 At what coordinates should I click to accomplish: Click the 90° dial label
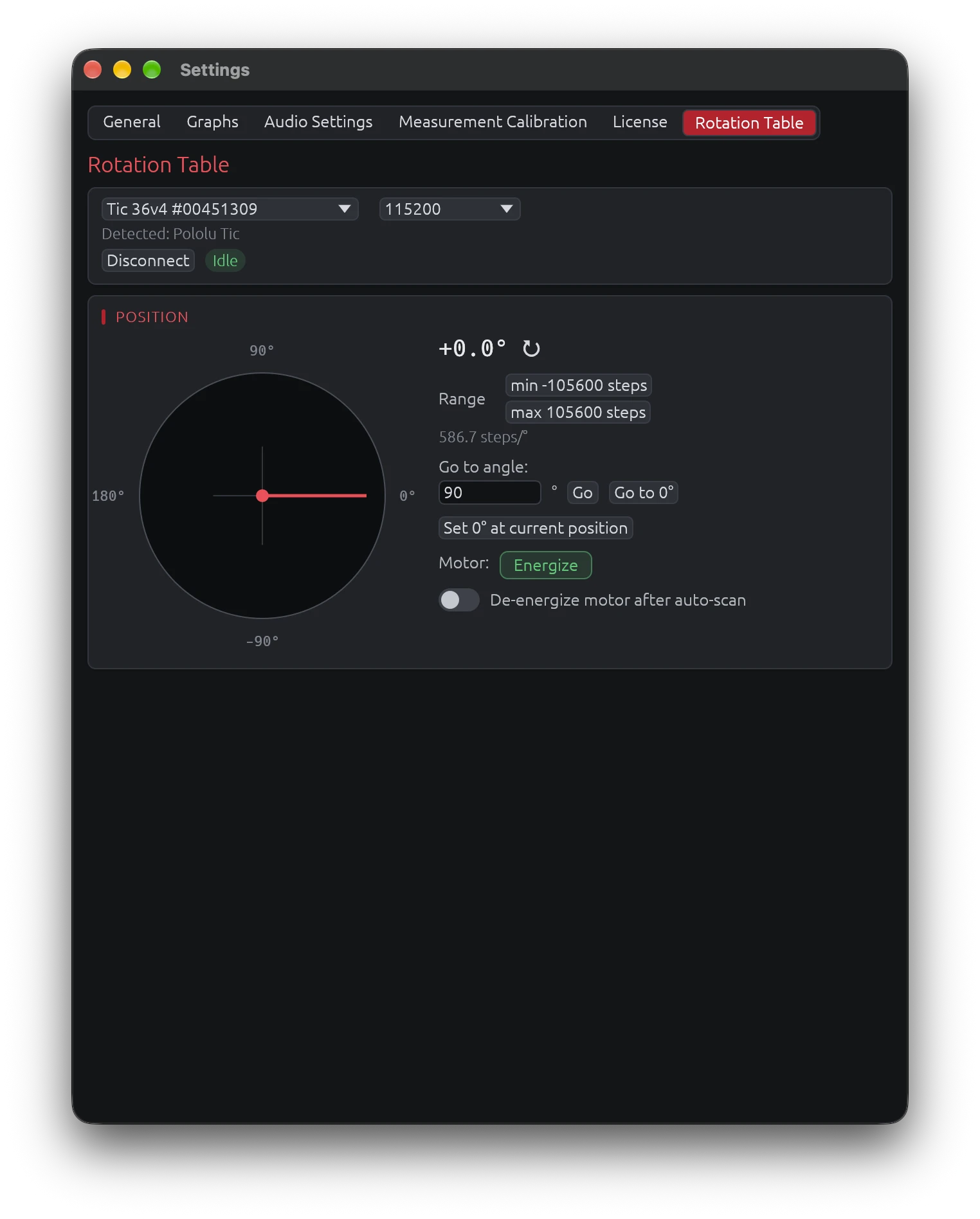click(262, 350)
